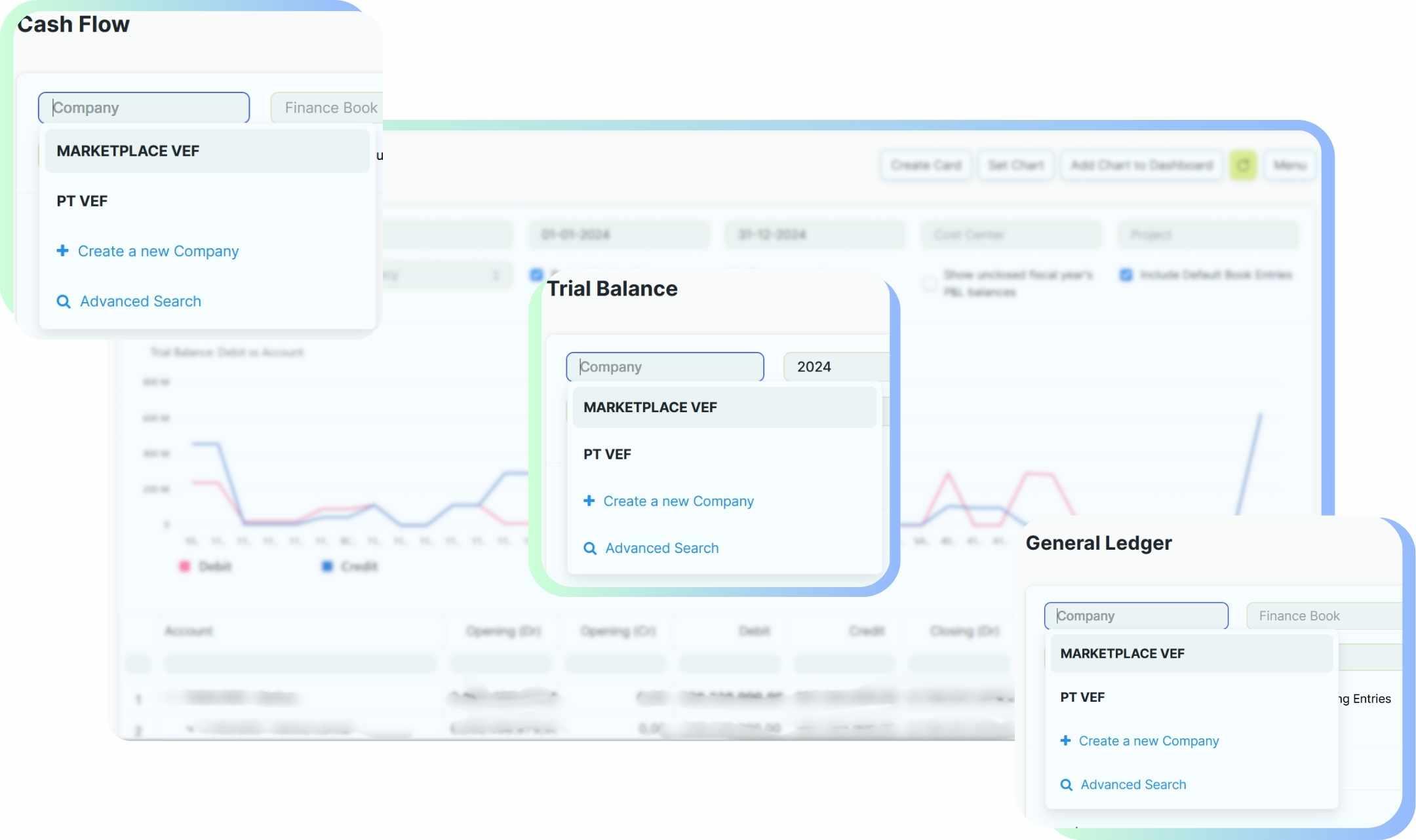Click plus icon in General Ledger dropdown
1416x840 pixels.
pos(1065,740)
